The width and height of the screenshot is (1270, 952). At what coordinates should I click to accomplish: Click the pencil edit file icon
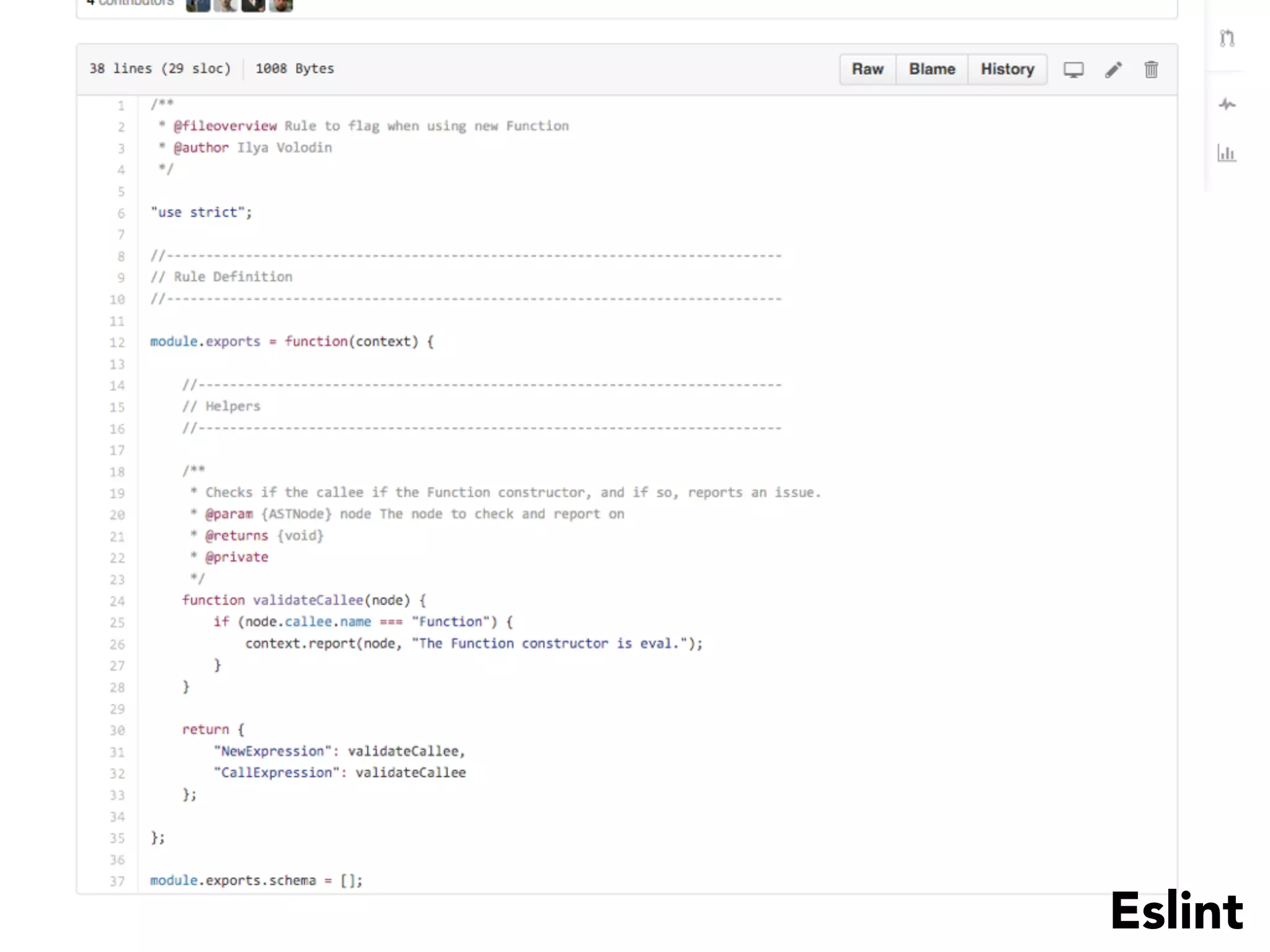(x=1113, y=69)
